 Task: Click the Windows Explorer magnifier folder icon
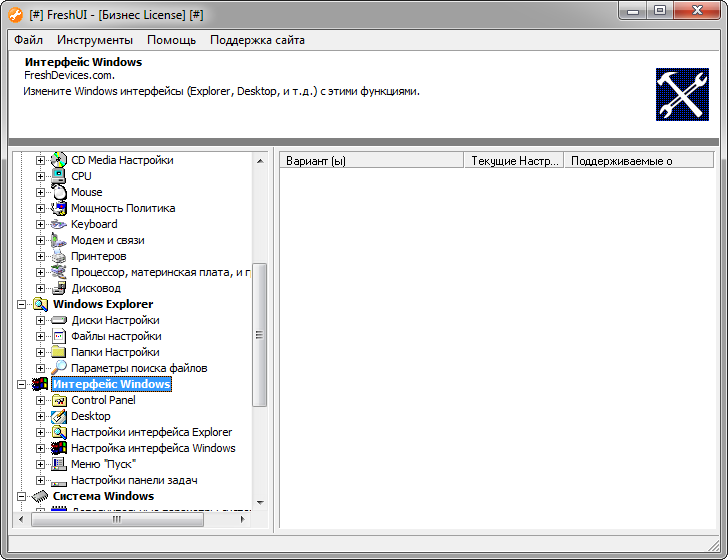click(40, 304)
